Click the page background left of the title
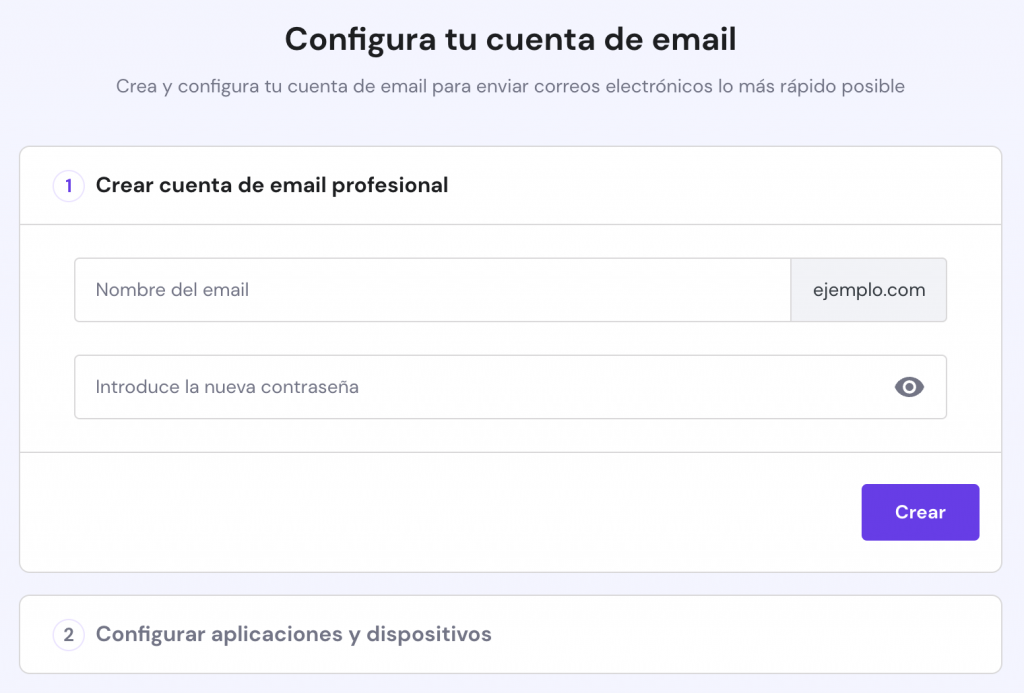The width and height of the screenshot is (1024, 693). point(140,40)
